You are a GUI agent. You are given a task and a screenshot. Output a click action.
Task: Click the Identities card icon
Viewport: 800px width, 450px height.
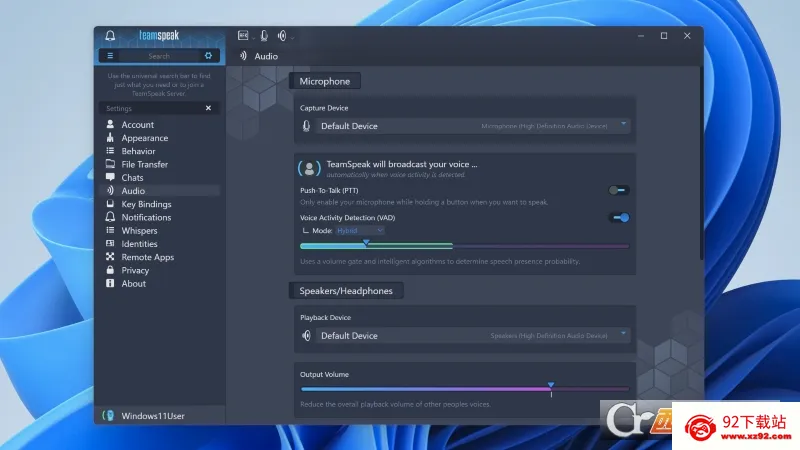[110, 243]
